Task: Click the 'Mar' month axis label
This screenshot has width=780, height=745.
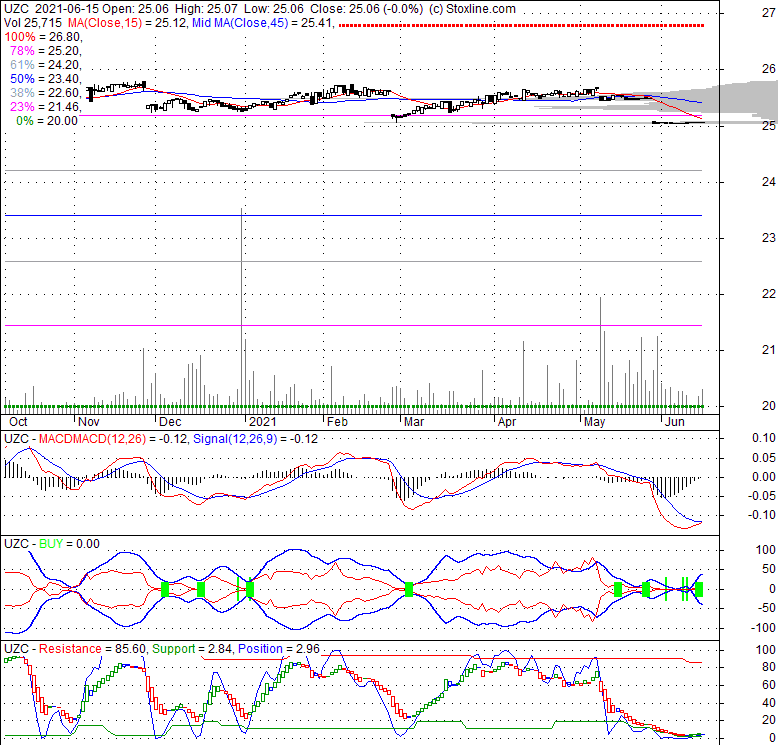Action: pos(414,422)
